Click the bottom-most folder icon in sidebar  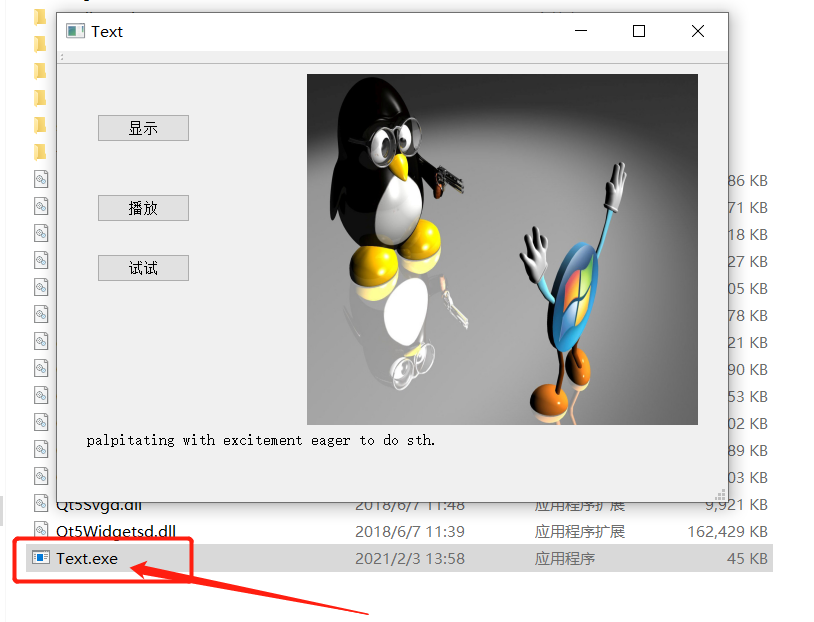39,152
